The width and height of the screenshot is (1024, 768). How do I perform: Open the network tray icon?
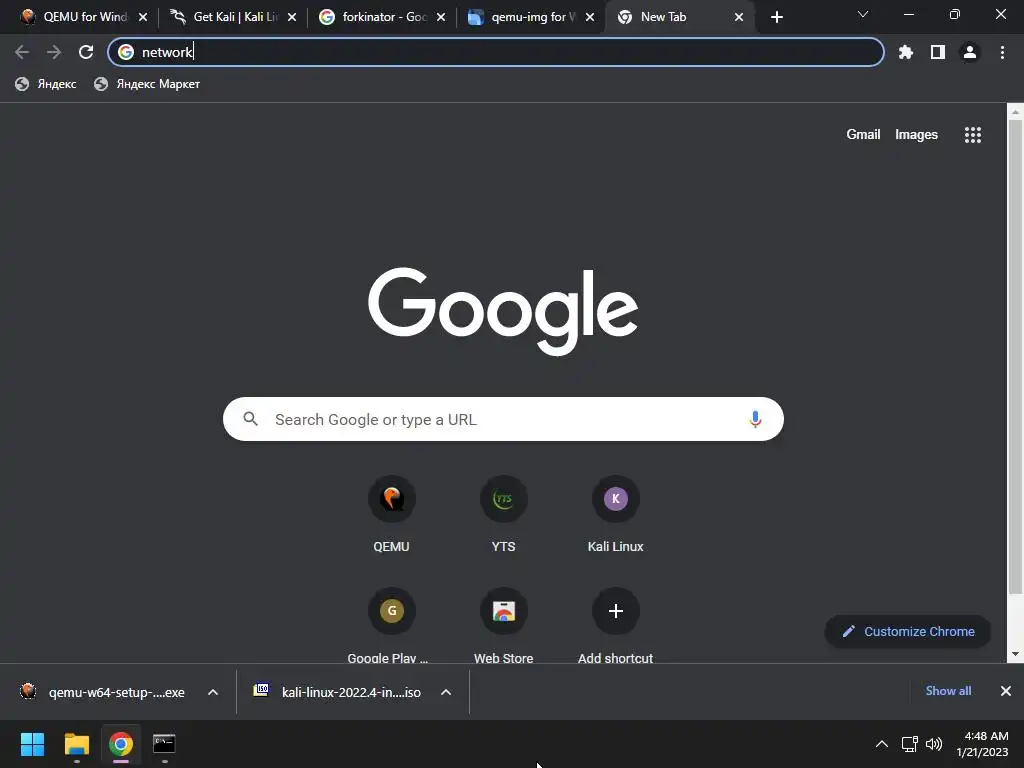tap(909, 744)
